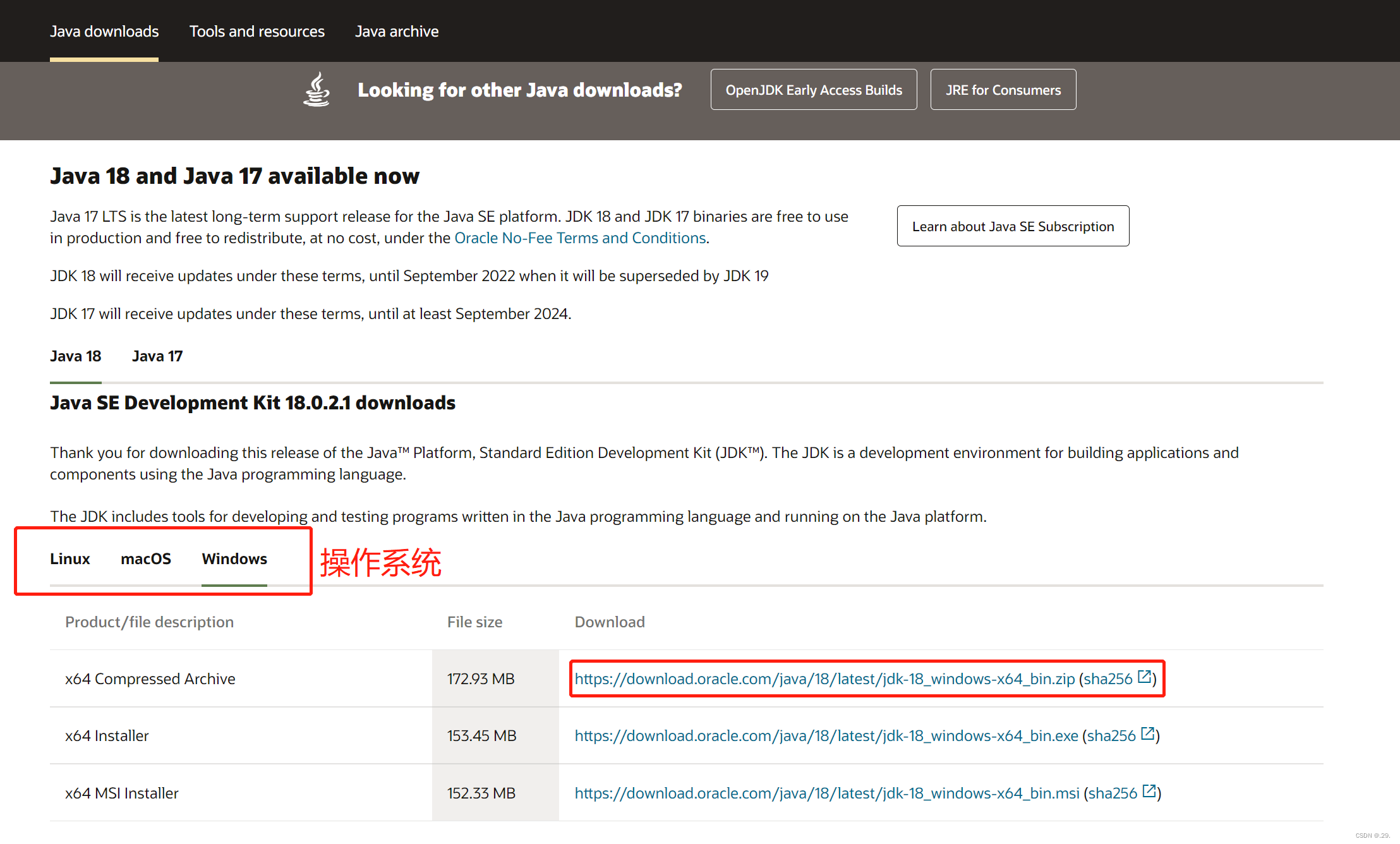Open Oracle No-Fee Terms and Conditions link
The width and height of the screenshot is (1400, 844).
coord(580,238)
